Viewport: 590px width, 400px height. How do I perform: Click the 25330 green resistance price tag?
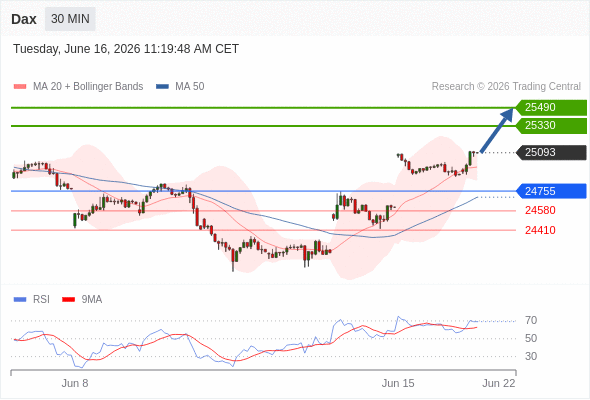(551, 125)
